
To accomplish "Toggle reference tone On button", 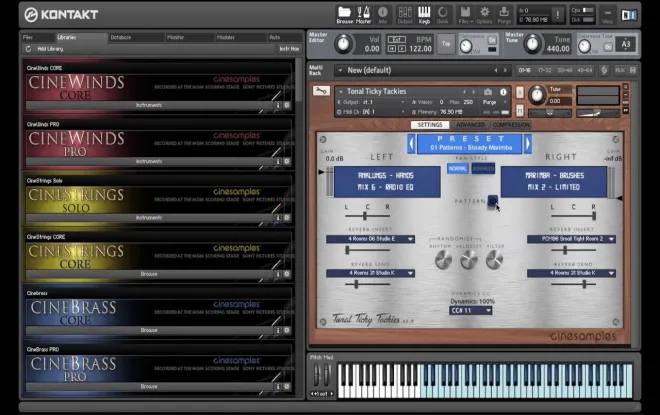I will pos(607,47).
